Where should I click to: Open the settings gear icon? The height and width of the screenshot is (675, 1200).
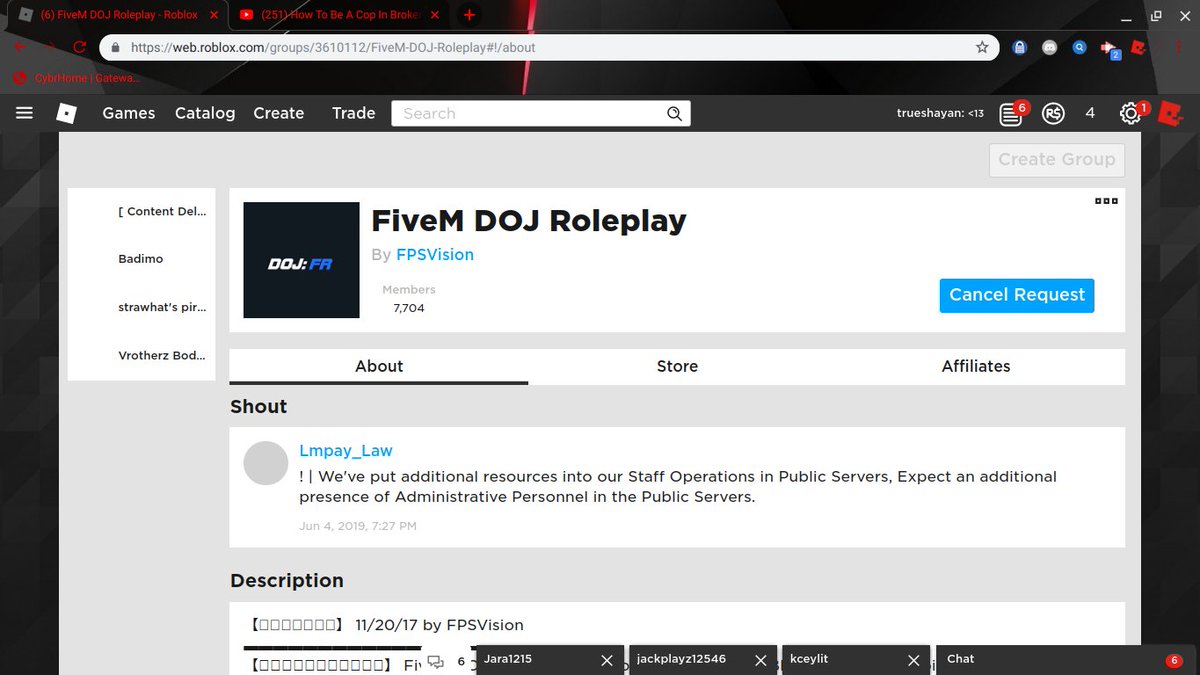click(x=1131, y=114)
